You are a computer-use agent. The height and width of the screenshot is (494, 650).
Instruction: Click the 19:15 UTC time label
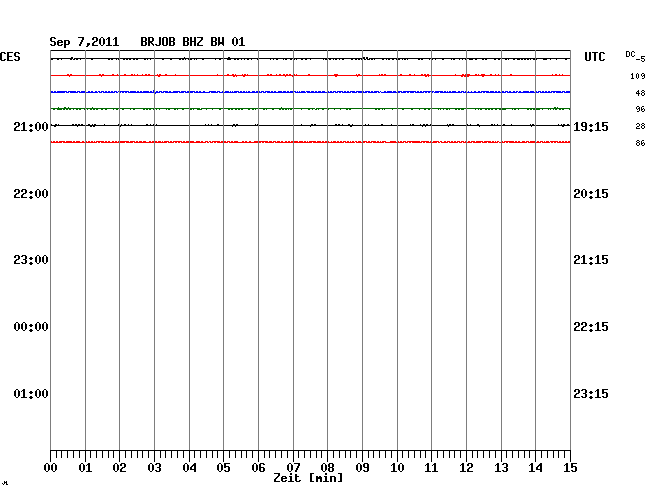[591, 127]
